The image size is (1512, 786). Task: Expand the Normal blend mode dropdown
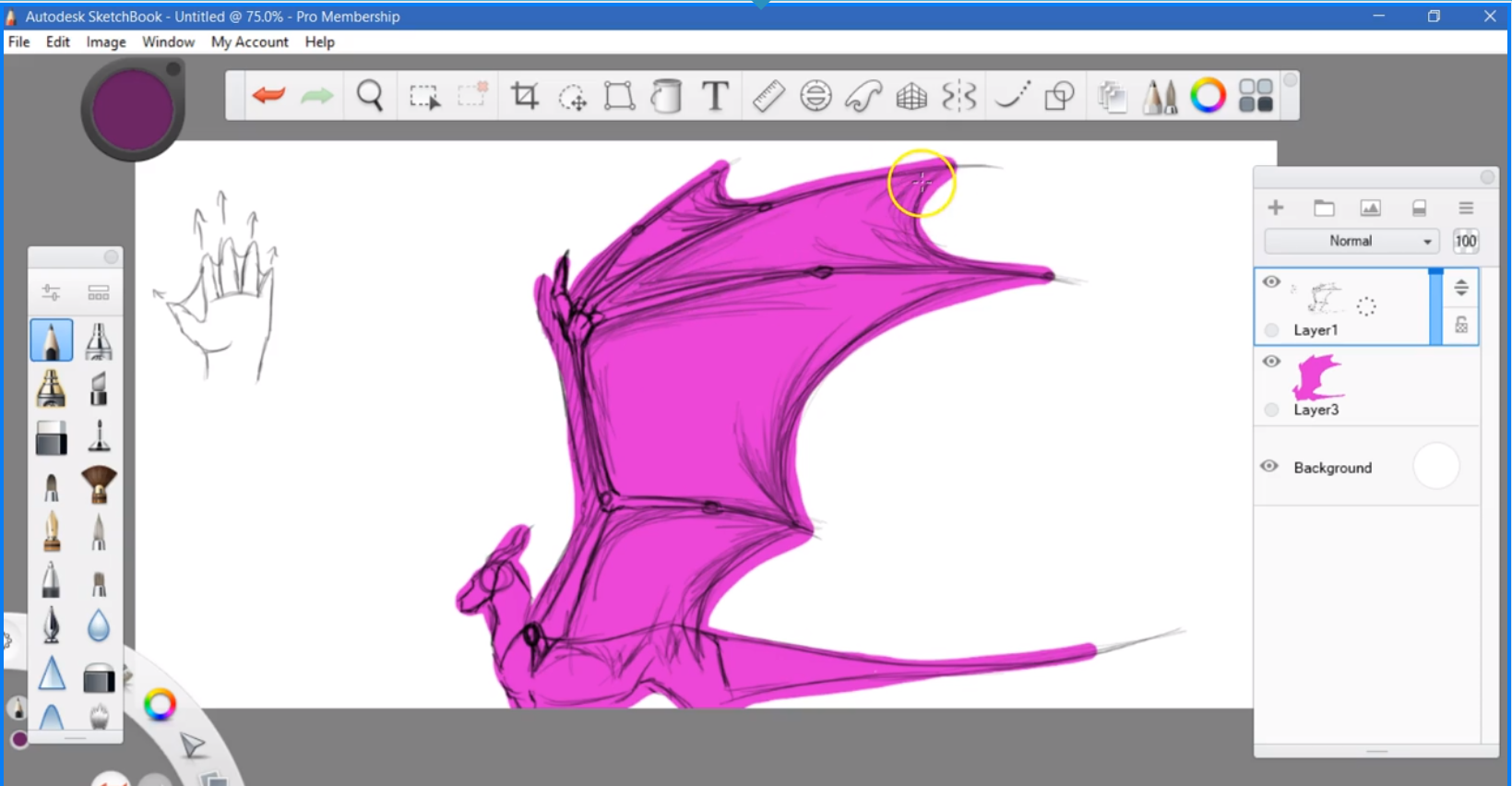point(1351,241)
